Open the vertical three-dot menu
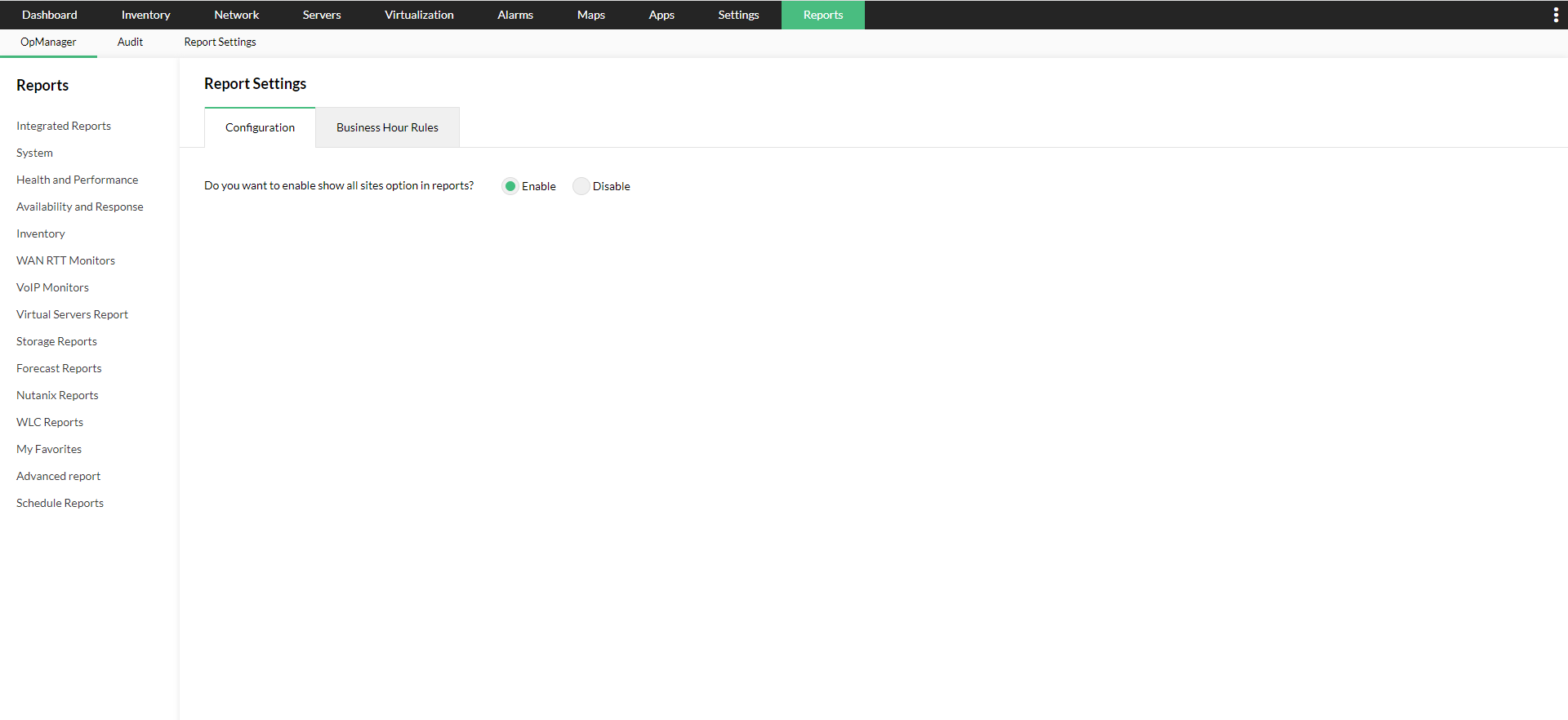The width and height of the screenshot is (1568, 720). 1555,15
